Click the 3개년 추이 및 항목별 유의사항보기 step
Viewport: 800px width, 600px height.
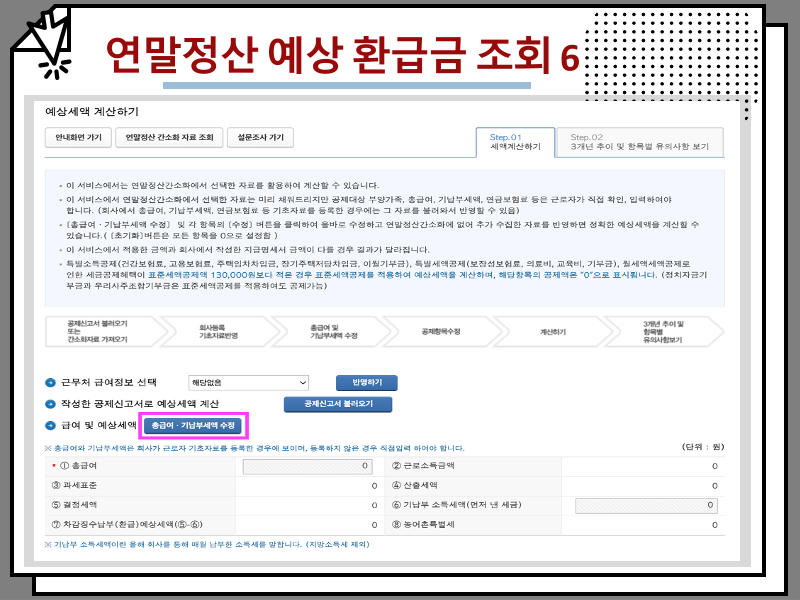pos(663,332)
